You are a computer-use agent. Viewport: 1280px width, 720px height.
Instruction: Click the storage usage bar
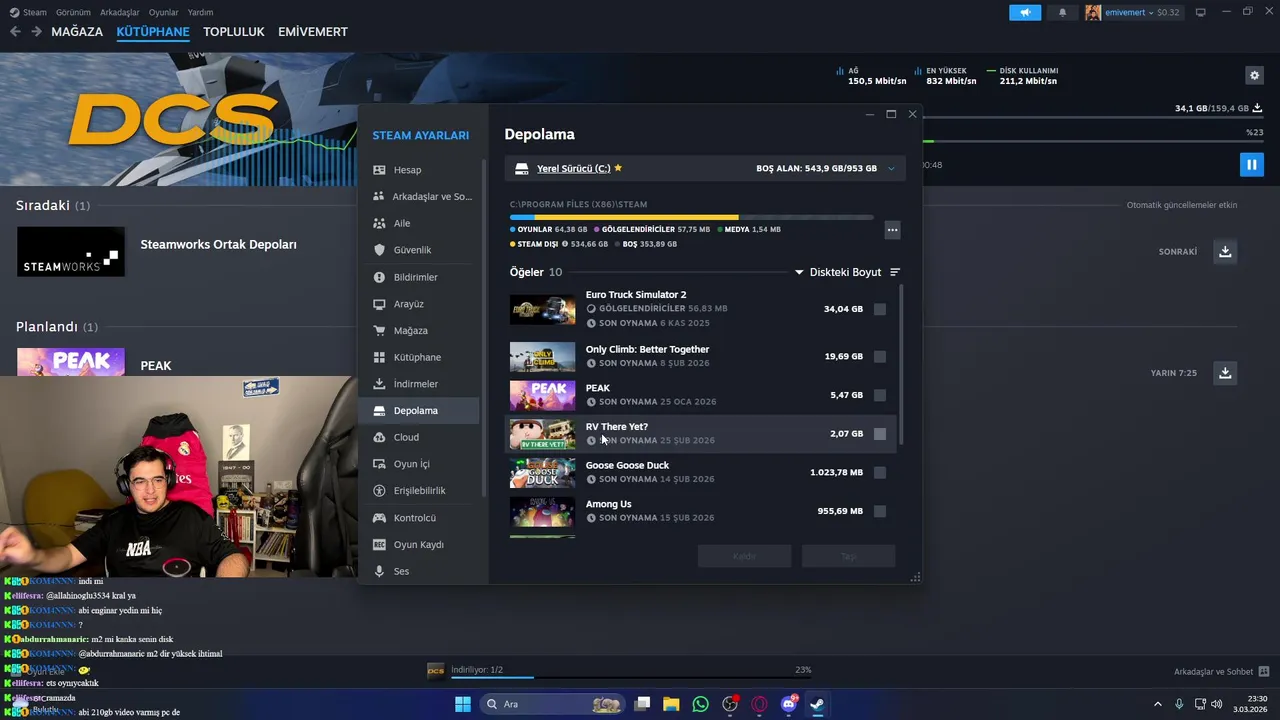(x=691, y=217)
